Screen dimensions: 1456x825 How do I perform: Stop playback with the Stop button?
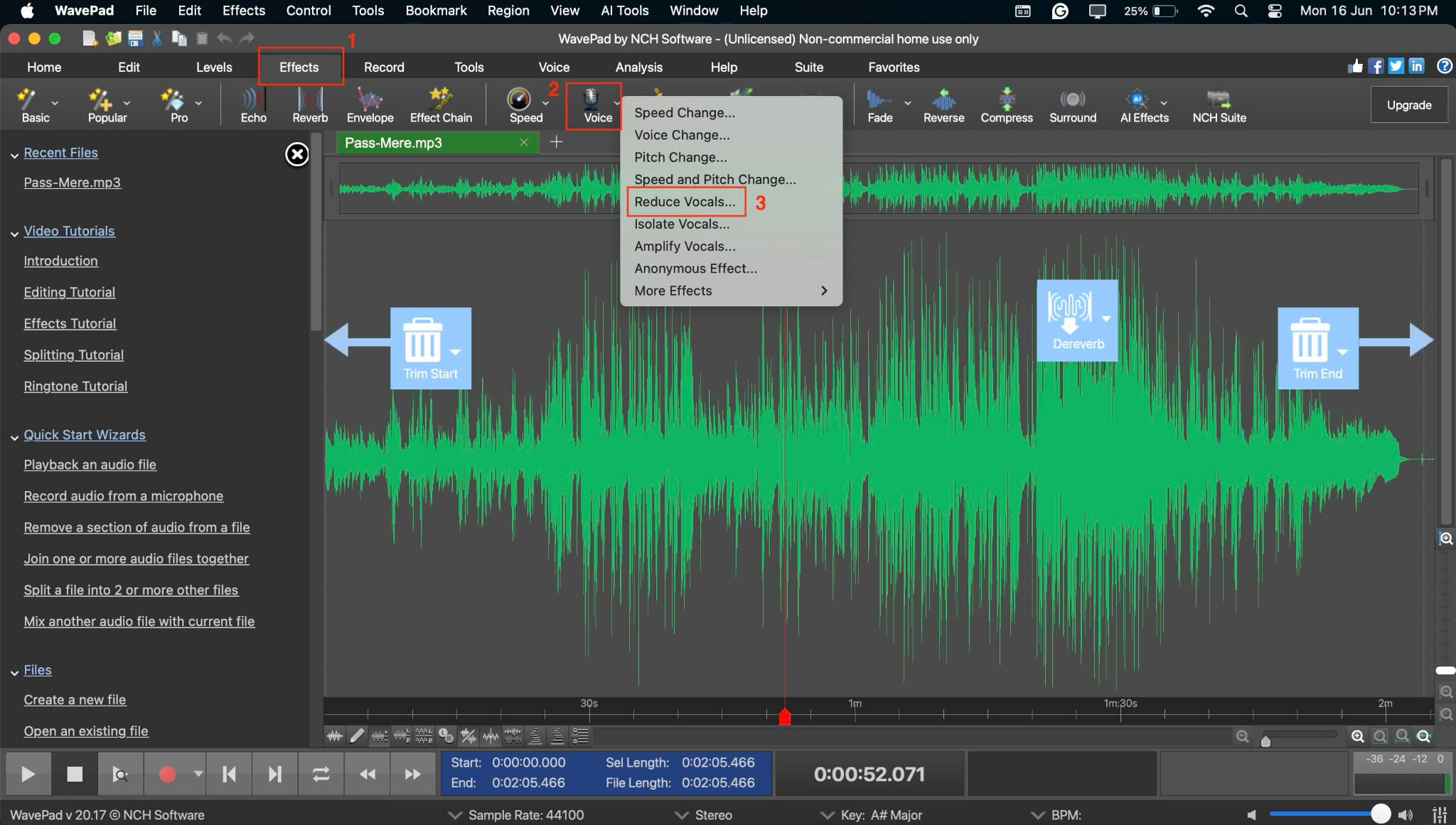pyautogui.click(x=75, y=774)
